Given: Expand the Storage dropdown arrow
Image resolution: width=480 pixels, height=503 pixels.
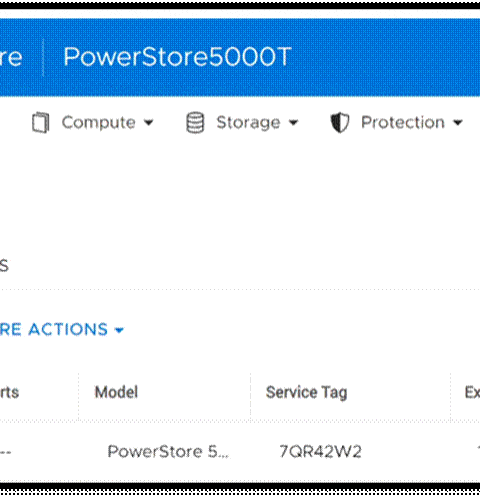Looking at the screenshot, I should pyautogui.click(x=293, y=123).
